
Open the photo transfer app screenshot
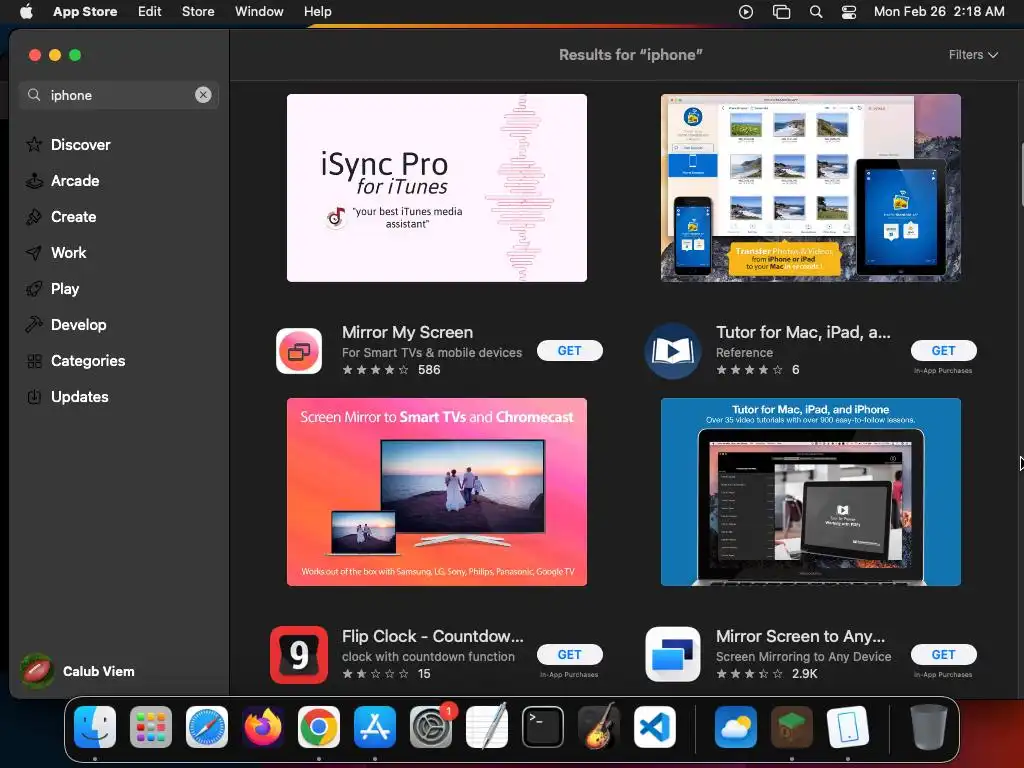pos(810,188)
